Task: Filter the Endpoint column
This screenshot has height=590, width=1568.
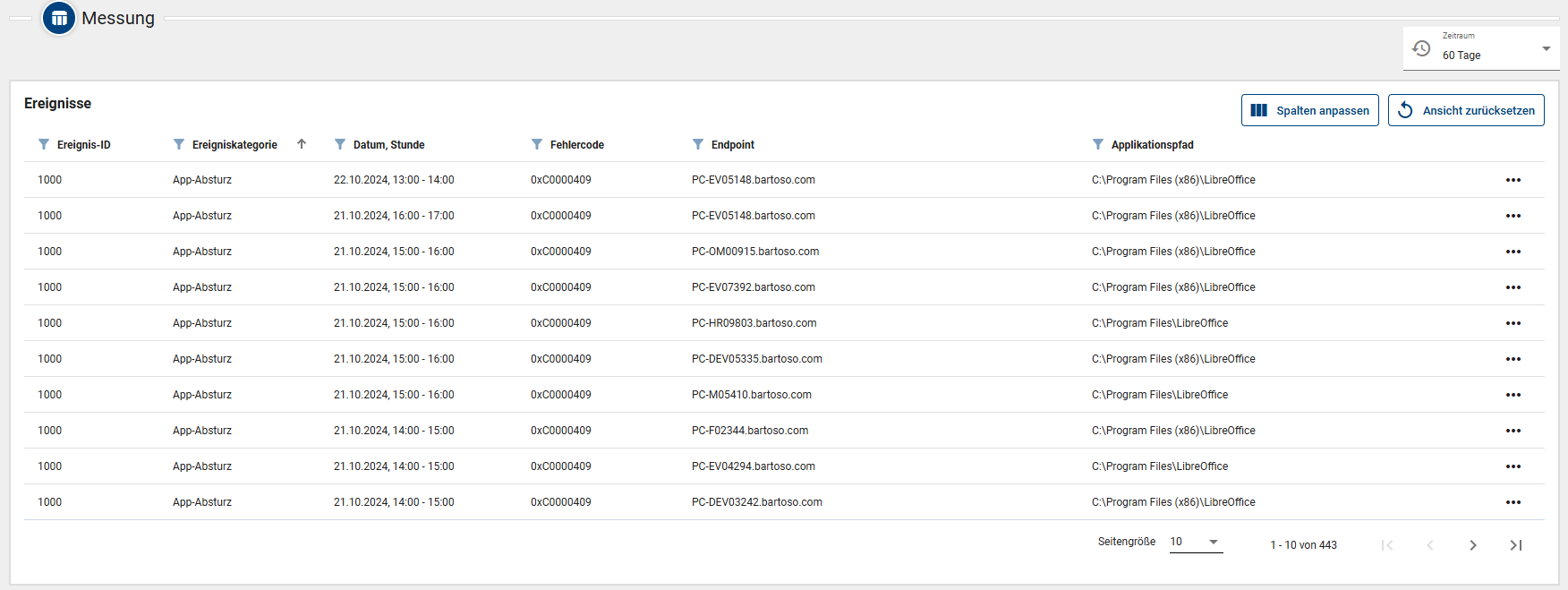Action: (698, 144)
